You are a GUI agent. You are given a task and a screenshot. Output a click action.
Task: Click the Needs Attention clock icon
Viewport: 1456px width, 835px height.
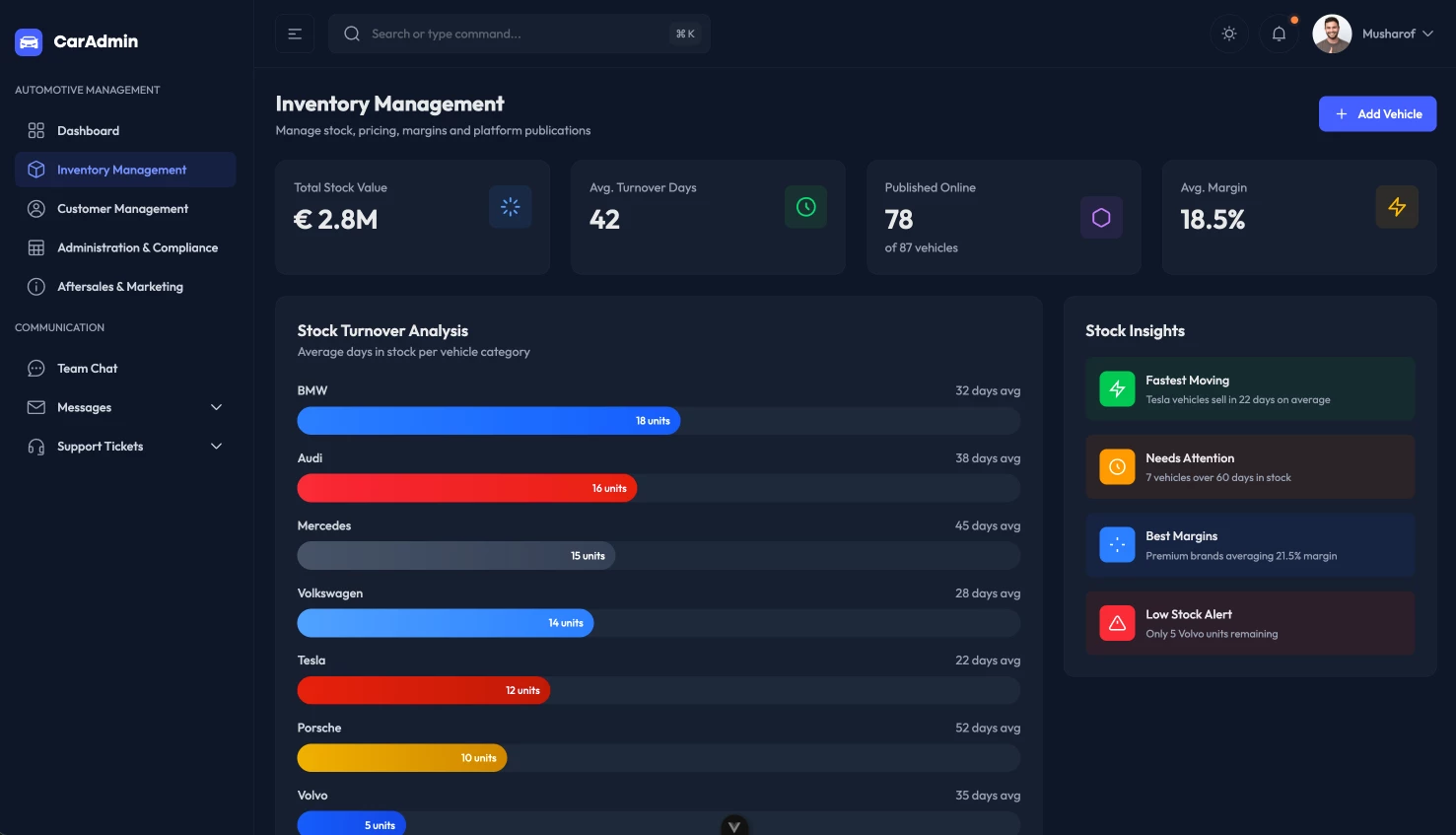(1117, 467)
